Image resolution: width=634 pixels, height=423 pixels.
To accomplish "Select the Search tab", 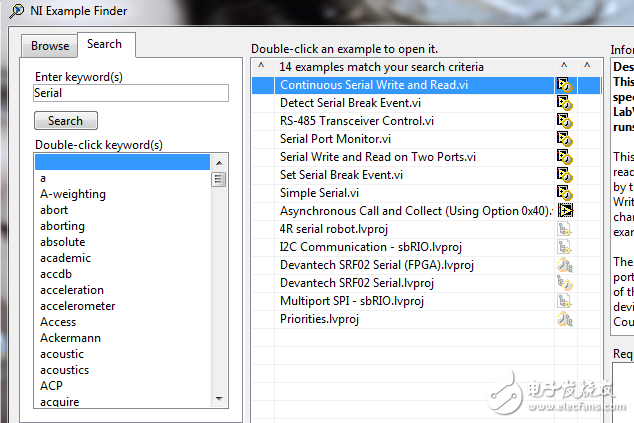I will coord(104,44).
